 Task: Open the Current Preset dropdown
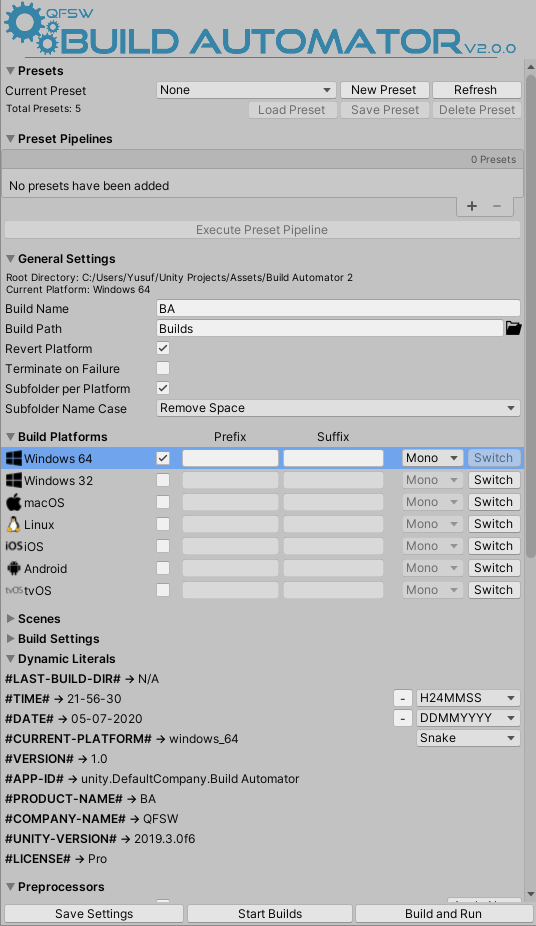(246, 90)
